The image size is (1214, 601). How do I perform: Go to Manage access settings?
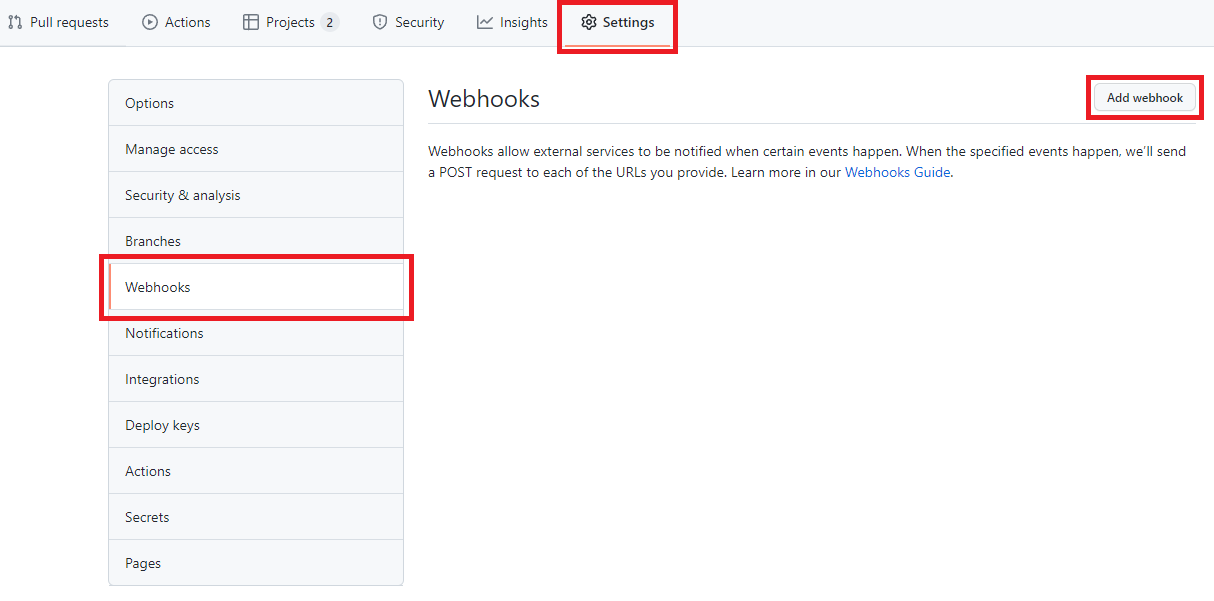click(x=256, y=149)
